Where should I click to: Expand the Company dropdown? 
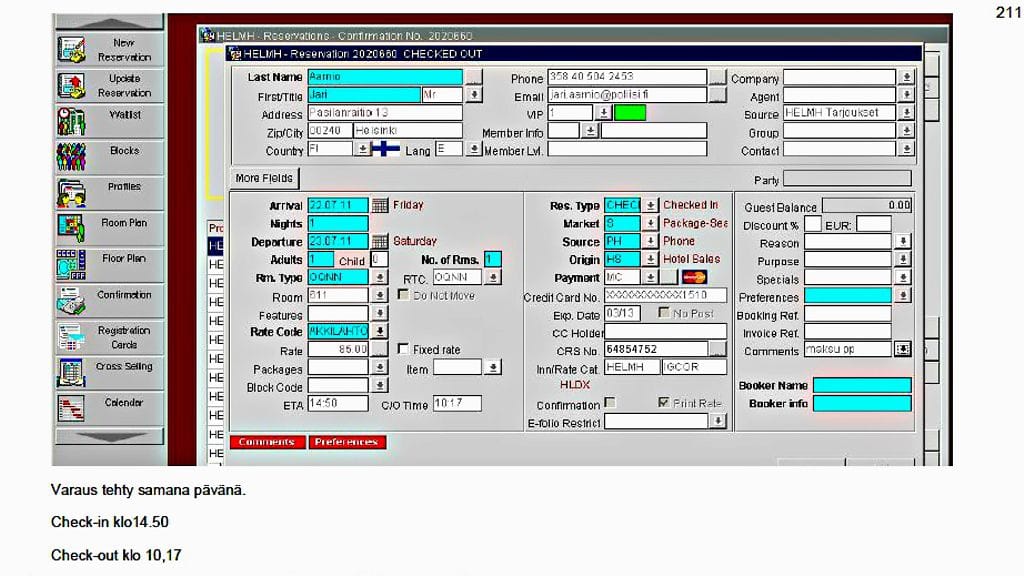pyautogui.click(x=906, y=77)
